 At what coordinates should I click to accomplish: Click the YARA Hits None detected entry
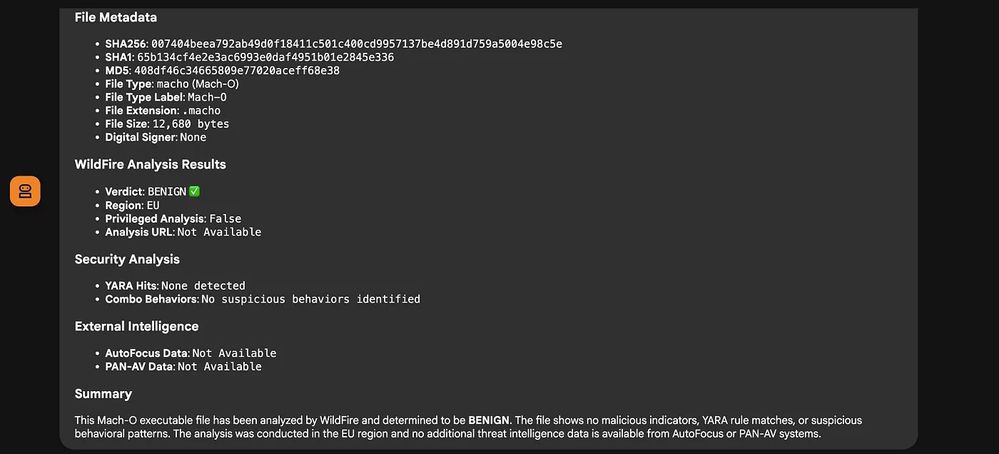click(175, 286)
